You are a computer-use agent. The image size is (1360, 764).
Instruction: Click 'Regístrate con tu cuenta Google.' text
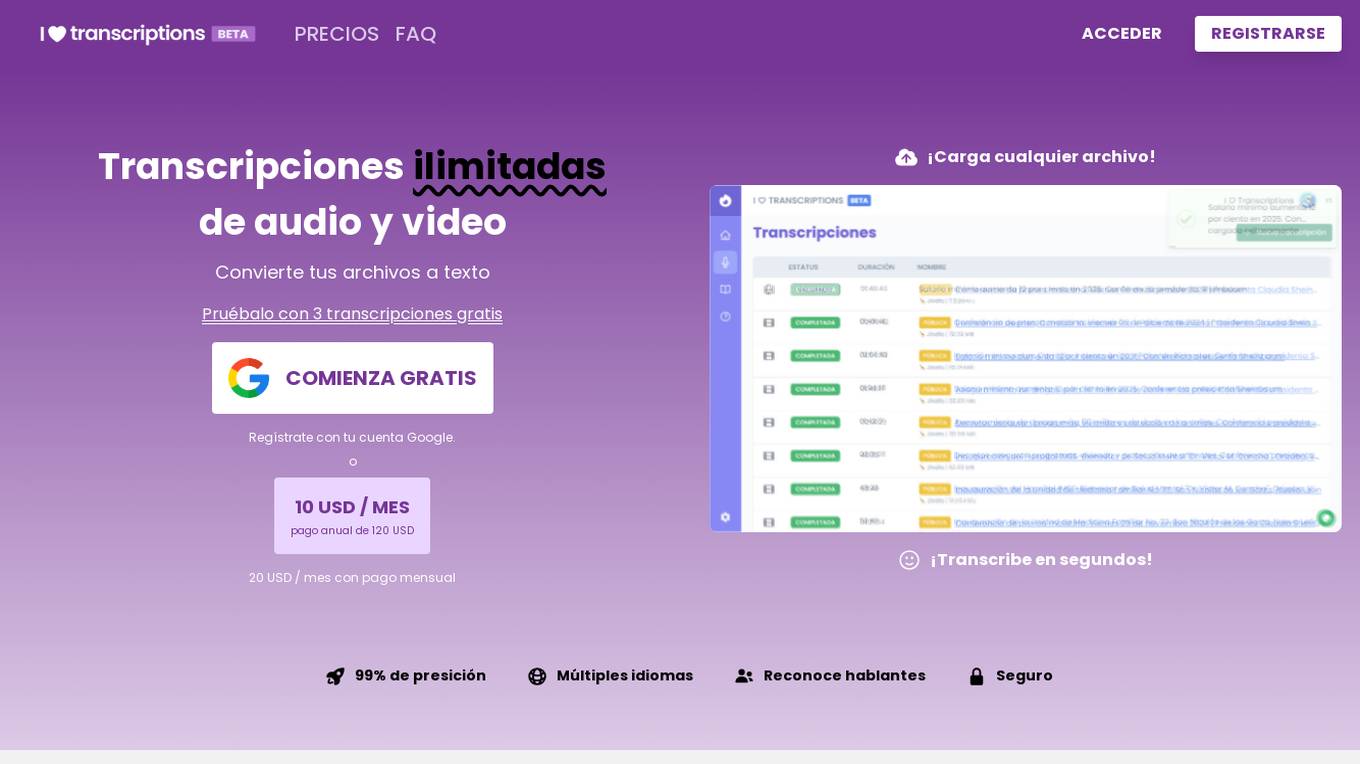[352, 438]
